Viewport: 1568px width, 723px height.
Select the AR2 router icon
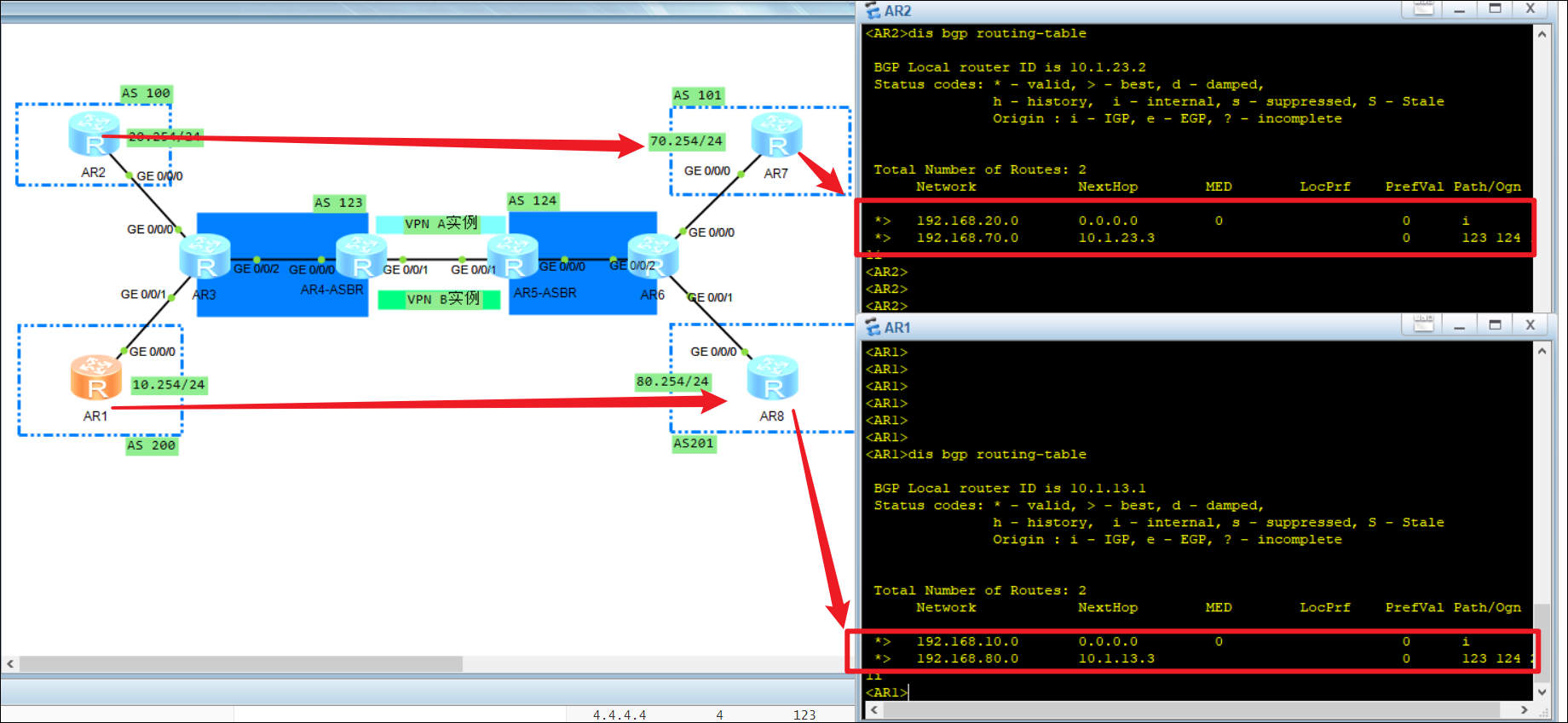coord(94,135)
